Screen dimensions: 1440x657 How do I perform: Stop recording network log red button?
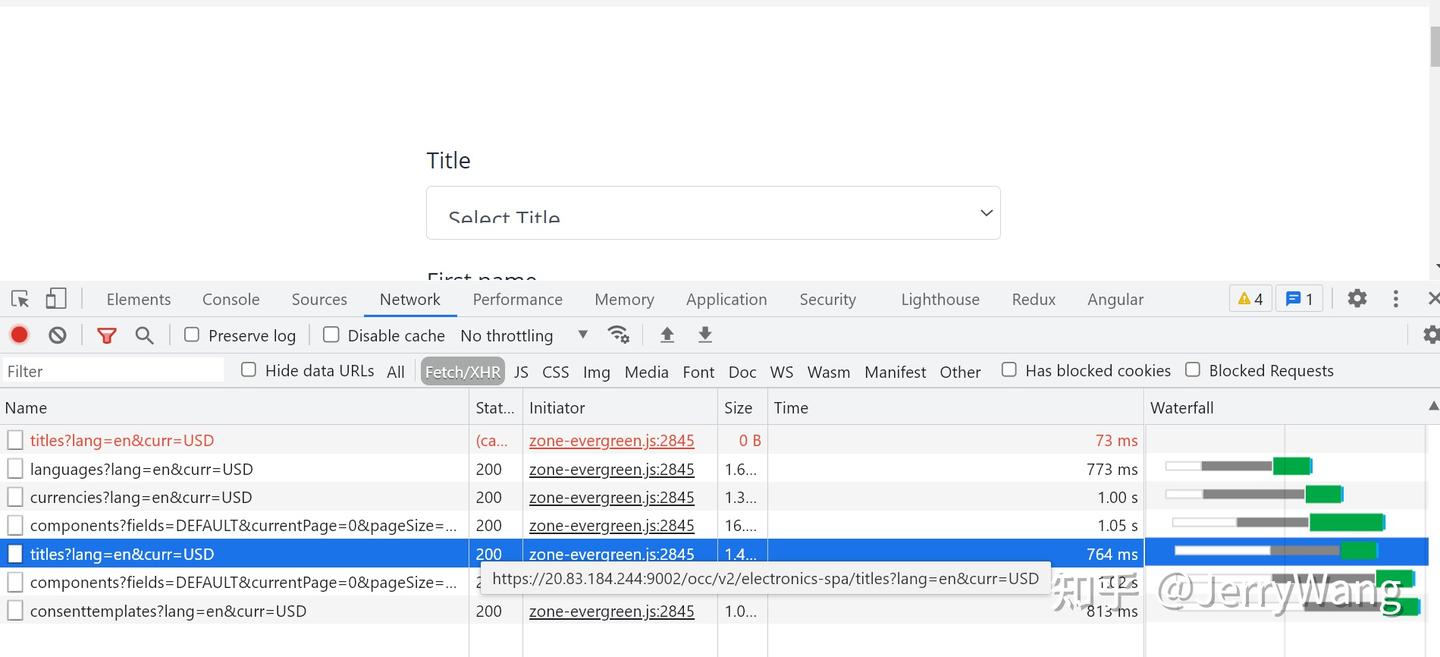(19, 335)
